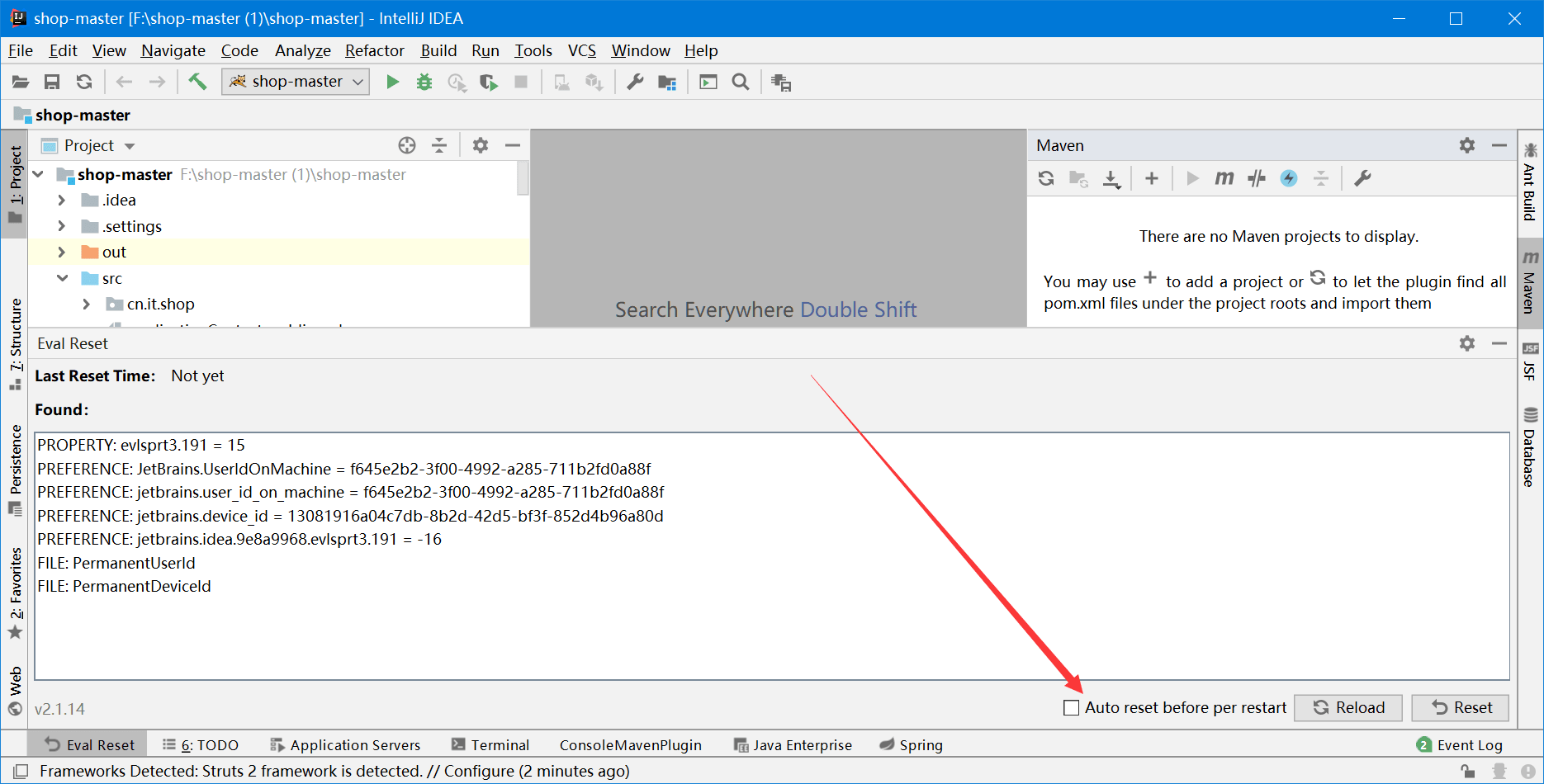Click the Found results text area
This screenshot has height=784, width=1544.
click(x=772, y=556)
